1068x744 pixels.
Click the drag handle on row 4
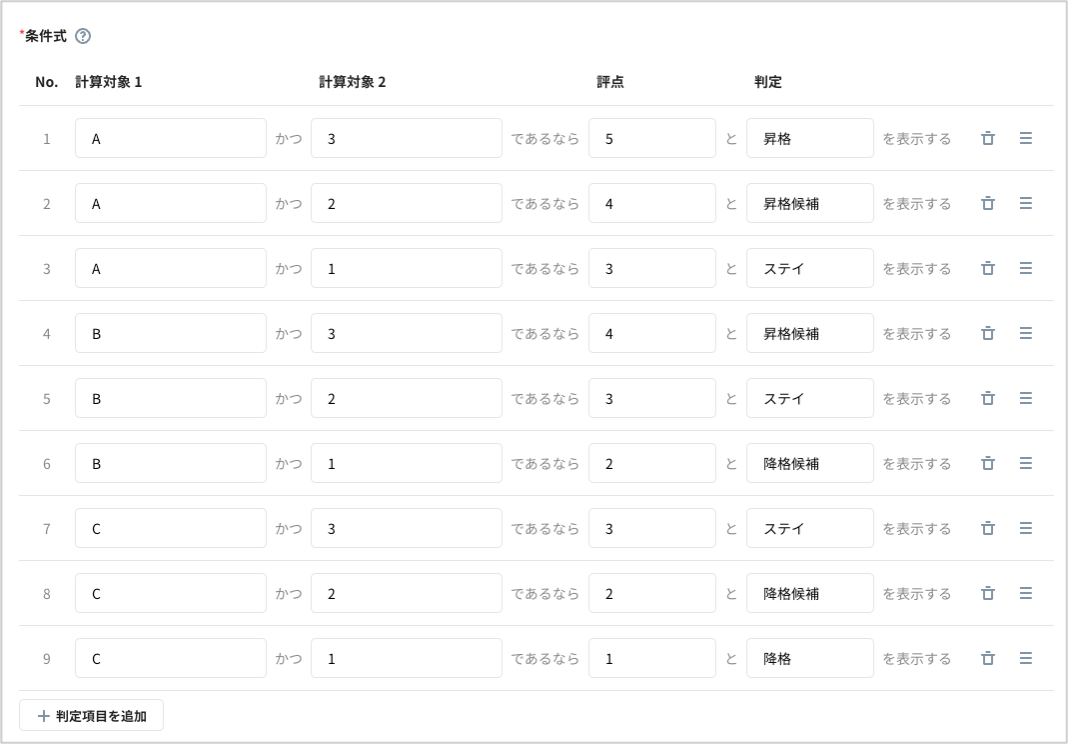(1025, 333)
